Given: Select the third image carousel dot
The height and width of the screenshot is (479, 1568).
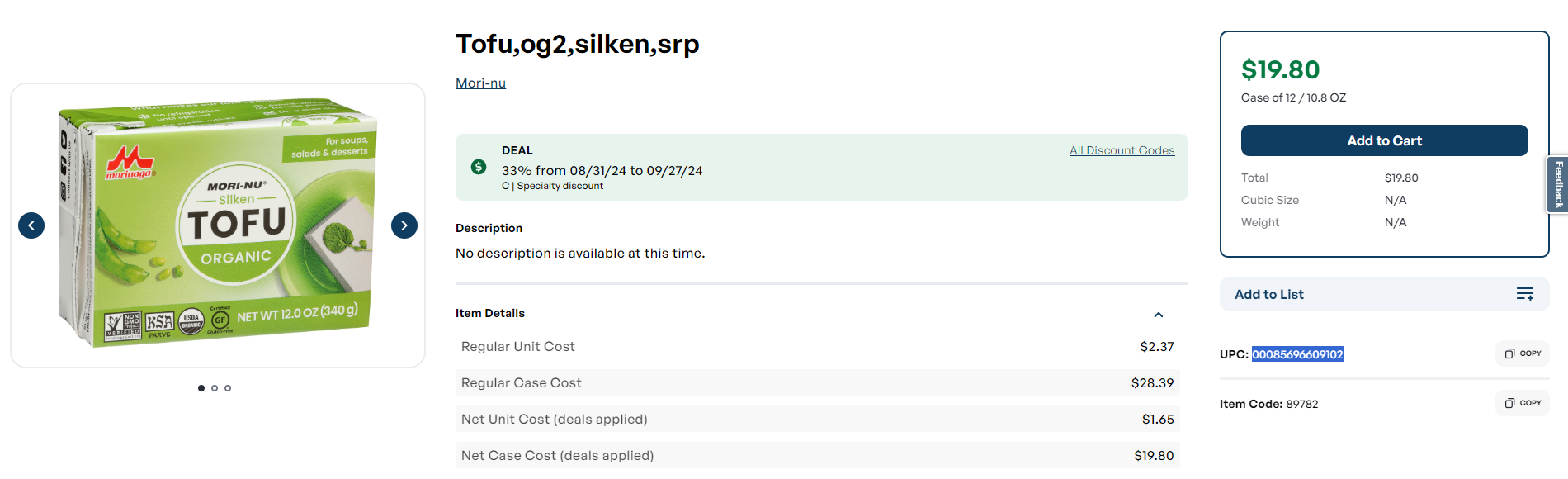Looking at the screenshot, I should tap(228, 388).
